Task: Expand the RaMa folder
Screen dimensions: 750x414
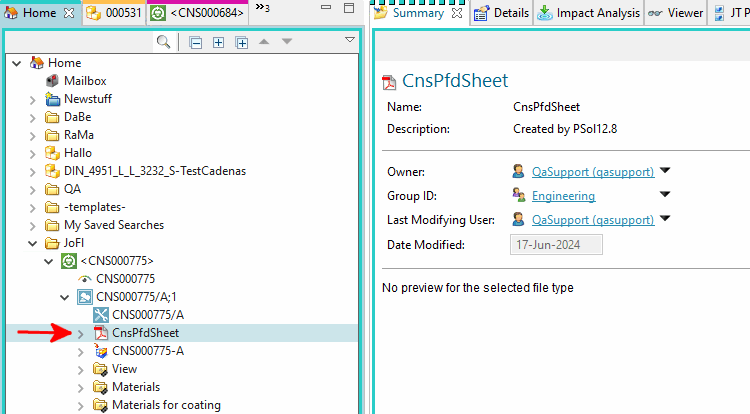Action: pyautogui.click(x=33, y=136)
